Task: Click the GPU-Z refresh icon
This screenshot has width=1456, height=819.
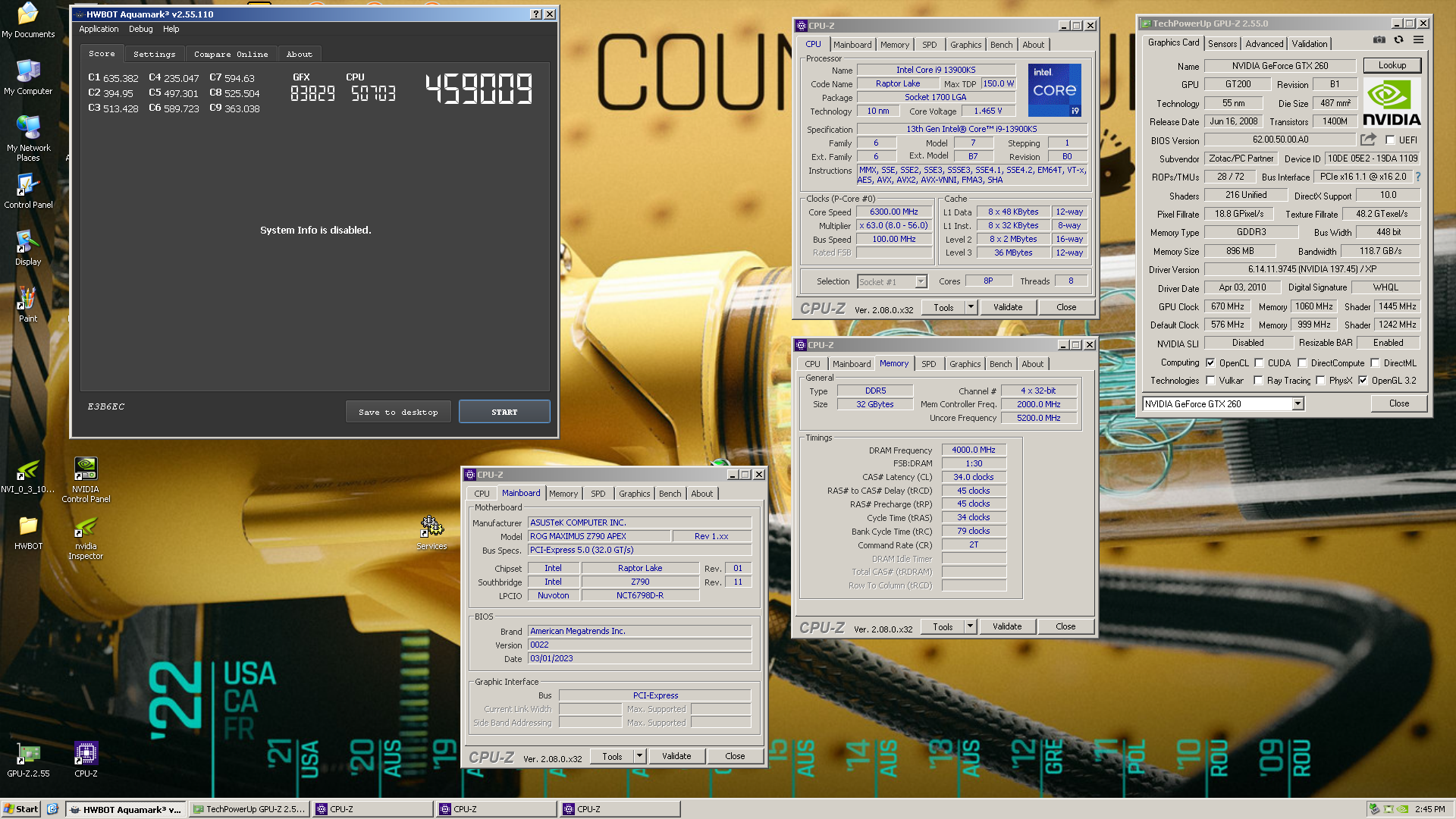Action: (1398, 39)
